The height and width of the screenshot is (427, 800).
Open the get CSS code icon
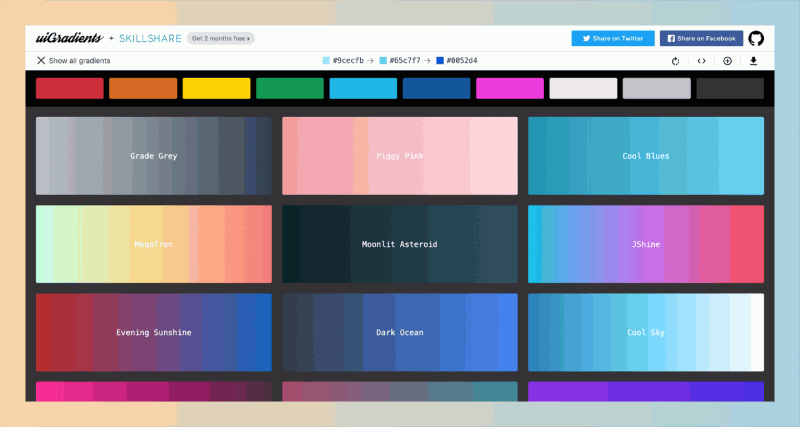702,61
